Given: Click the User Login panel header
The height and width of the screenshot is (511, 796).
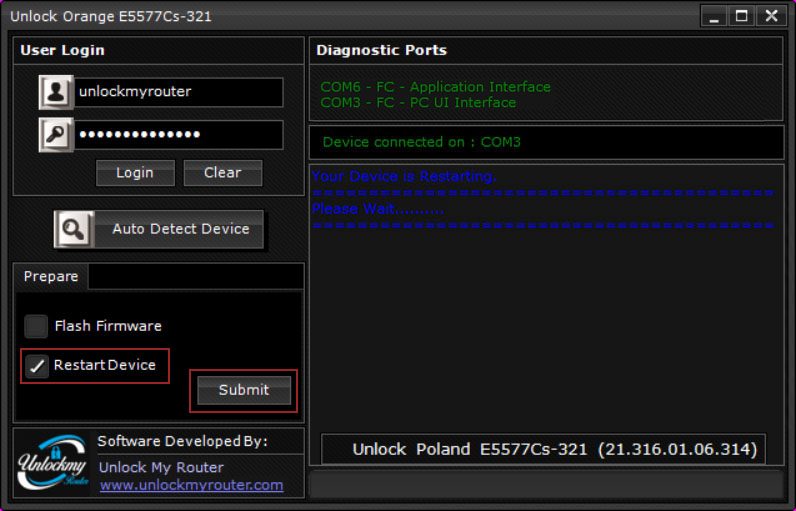Looking at the screenshot, I should click(158, 50).
